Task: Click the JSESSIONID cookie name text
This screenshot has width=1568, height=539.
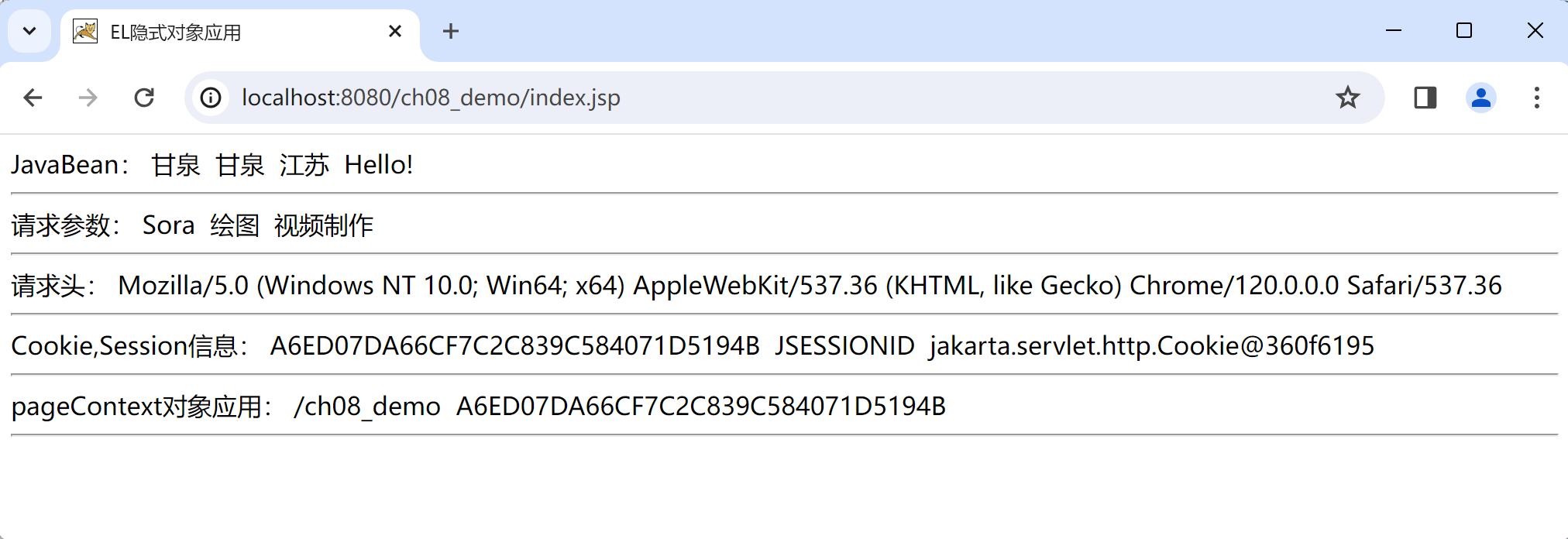Action: pyautogui.click(x=844, y=346)
